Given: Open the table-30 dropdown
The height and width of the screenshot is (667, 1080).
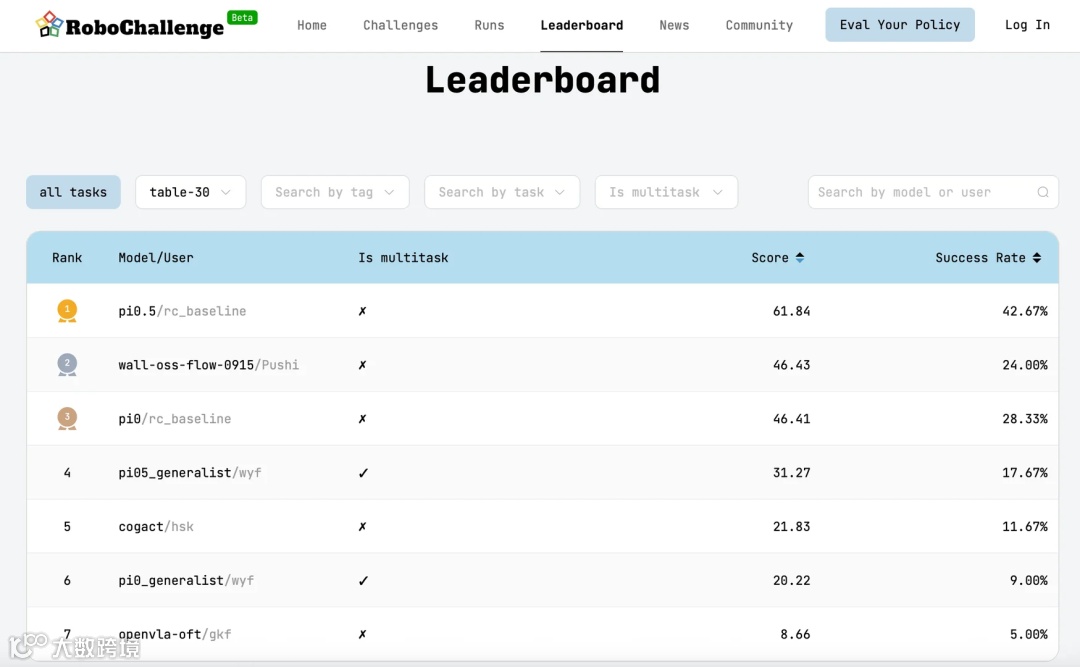Looking at the screenshot, I should tap(190, 192).
